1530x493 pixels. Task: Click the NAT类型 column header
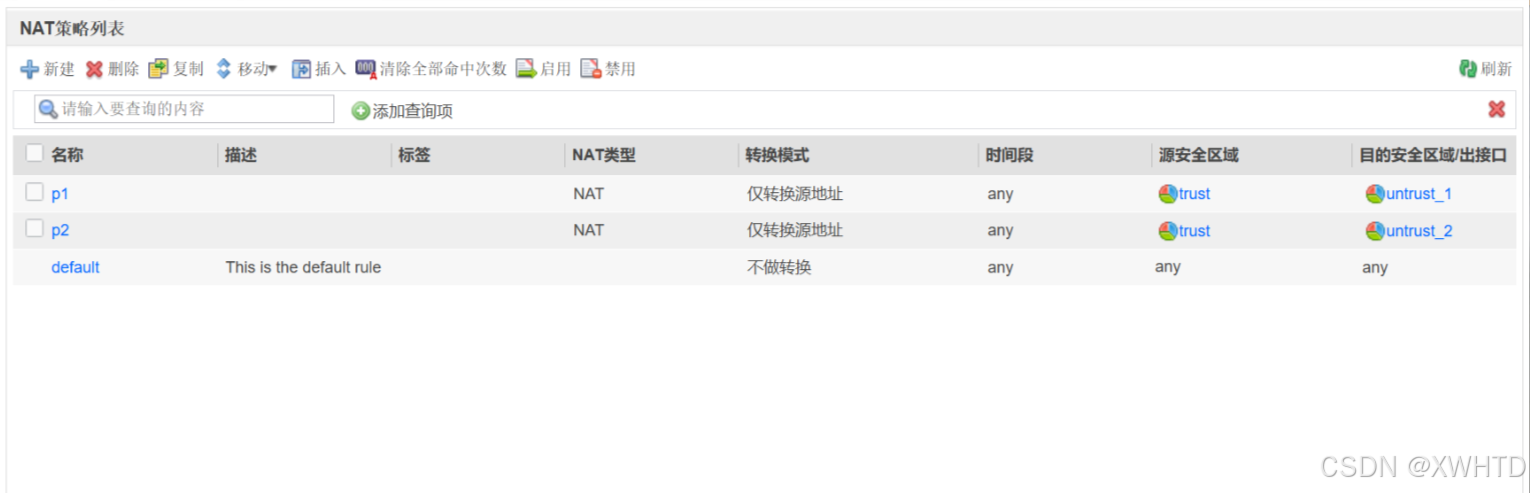[603, 155]
